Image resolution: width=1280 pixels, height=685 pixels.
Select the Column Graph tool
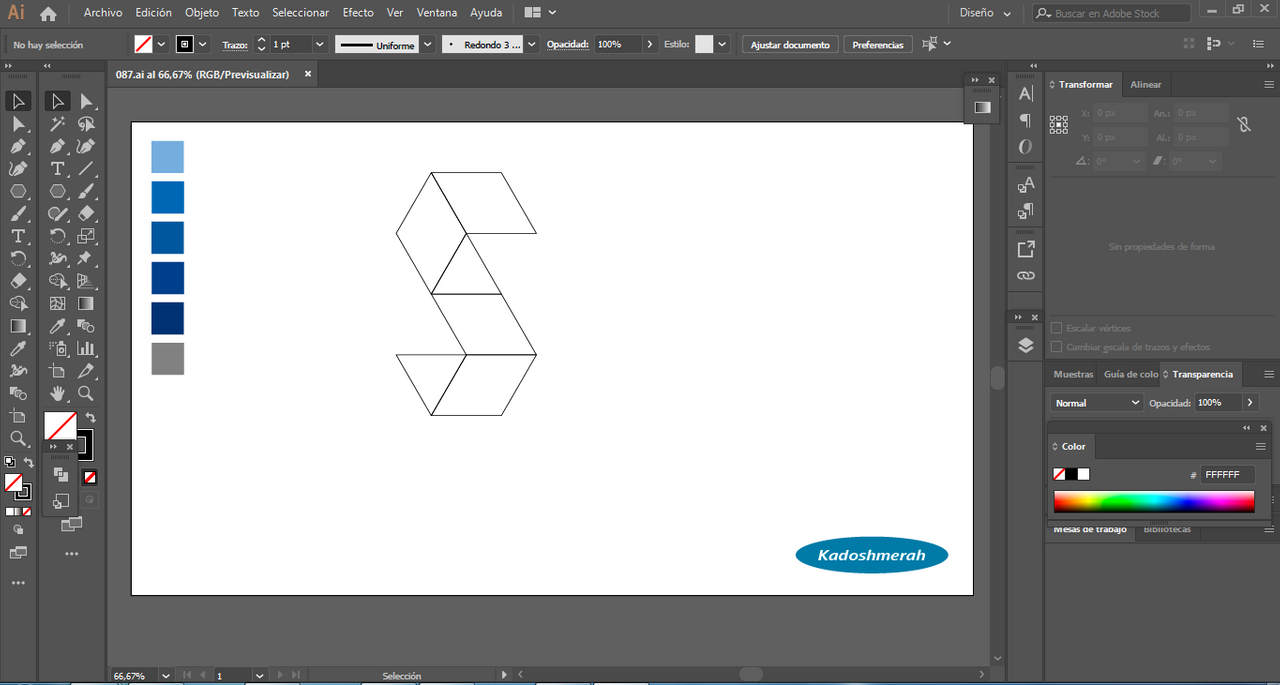click(87, 349)
